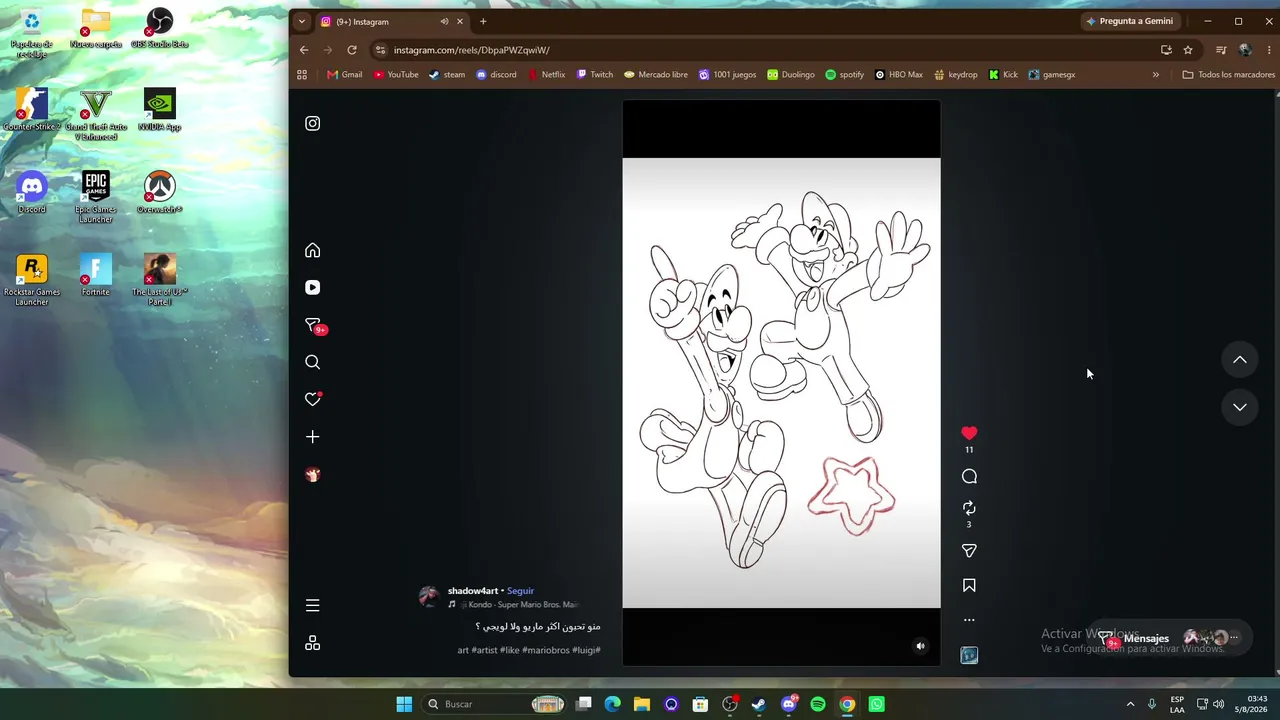Click the Chrome address bar URL

pyautogui.click(x=471, y=50)
